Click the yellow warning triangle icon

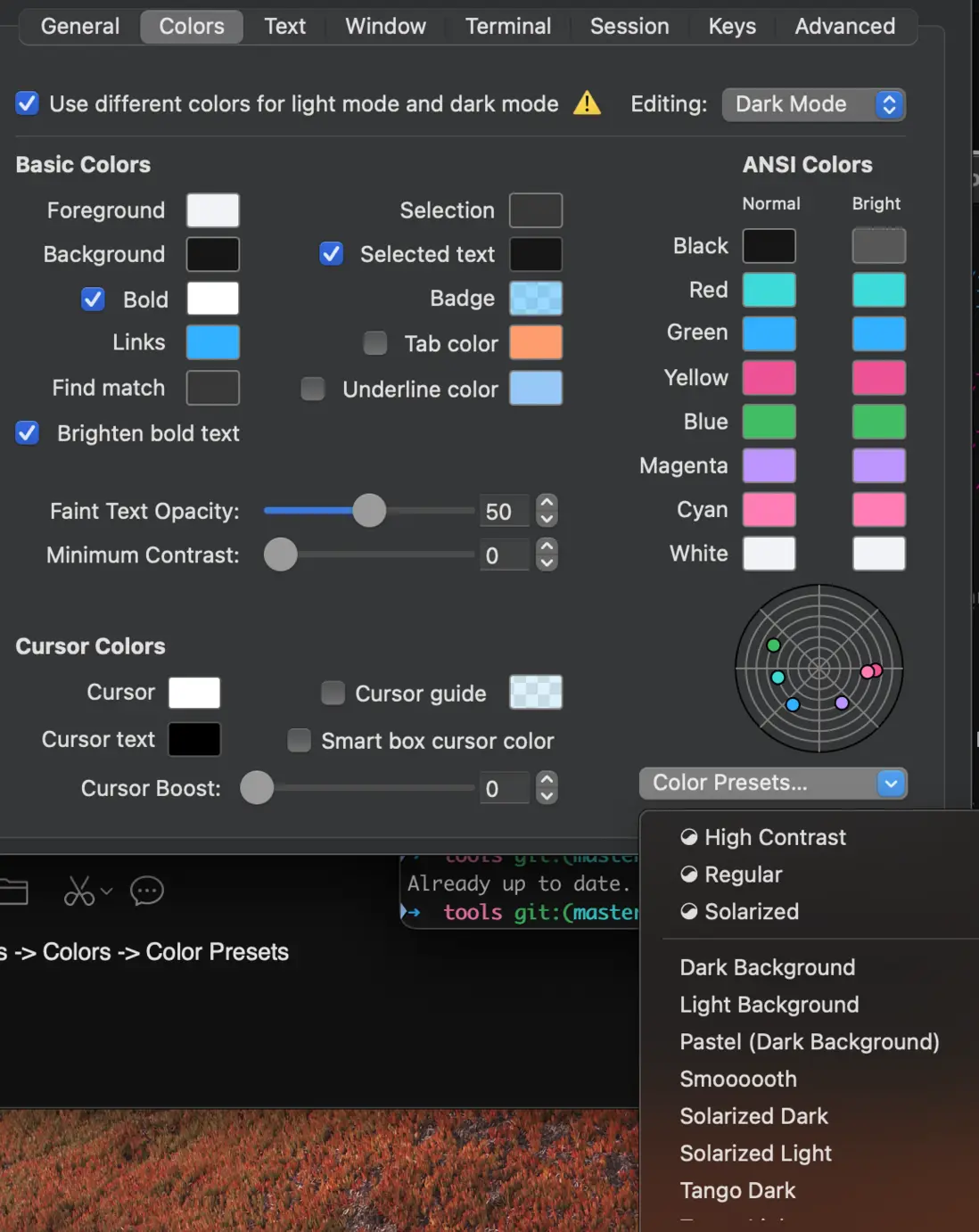[x=587, y=103]
